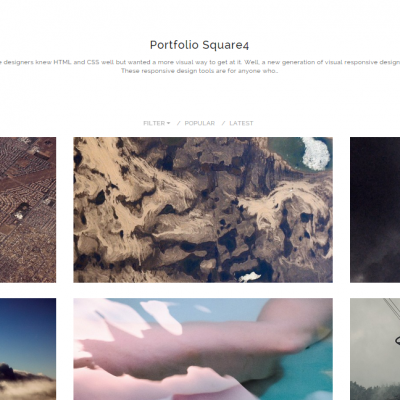Click the description line mentioning HTML and CSS
Image resolution: width=400 pixels, height=400 pixels.
click(x=200, y=62)
